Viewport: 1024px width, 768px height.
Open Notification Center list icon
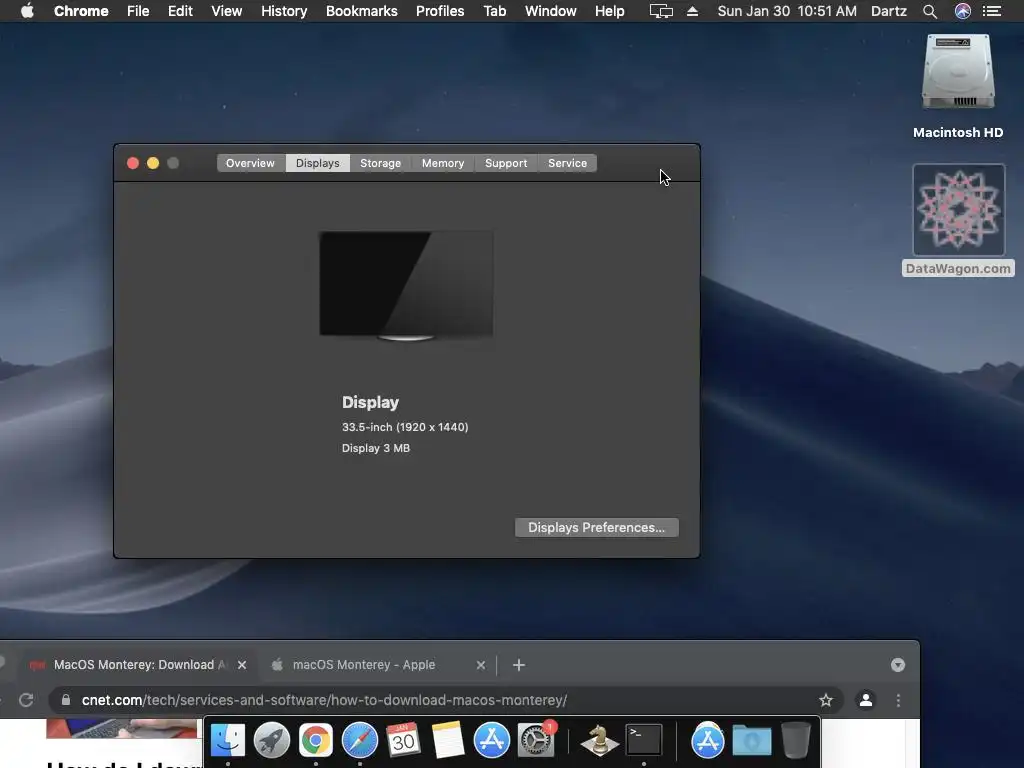pyautogui.click(x=992, y=11)
